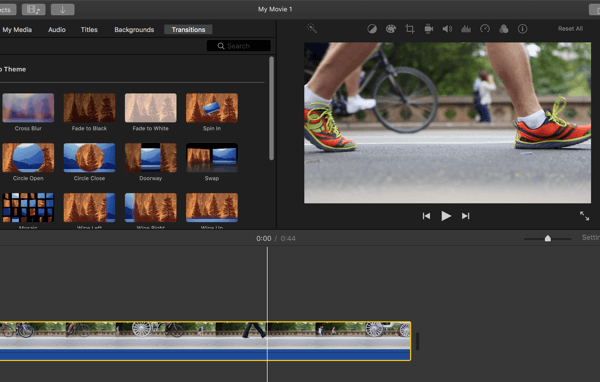Select the Mosaic transition thumbnail
Screen dimensions: 600x382
pos(28,207)
